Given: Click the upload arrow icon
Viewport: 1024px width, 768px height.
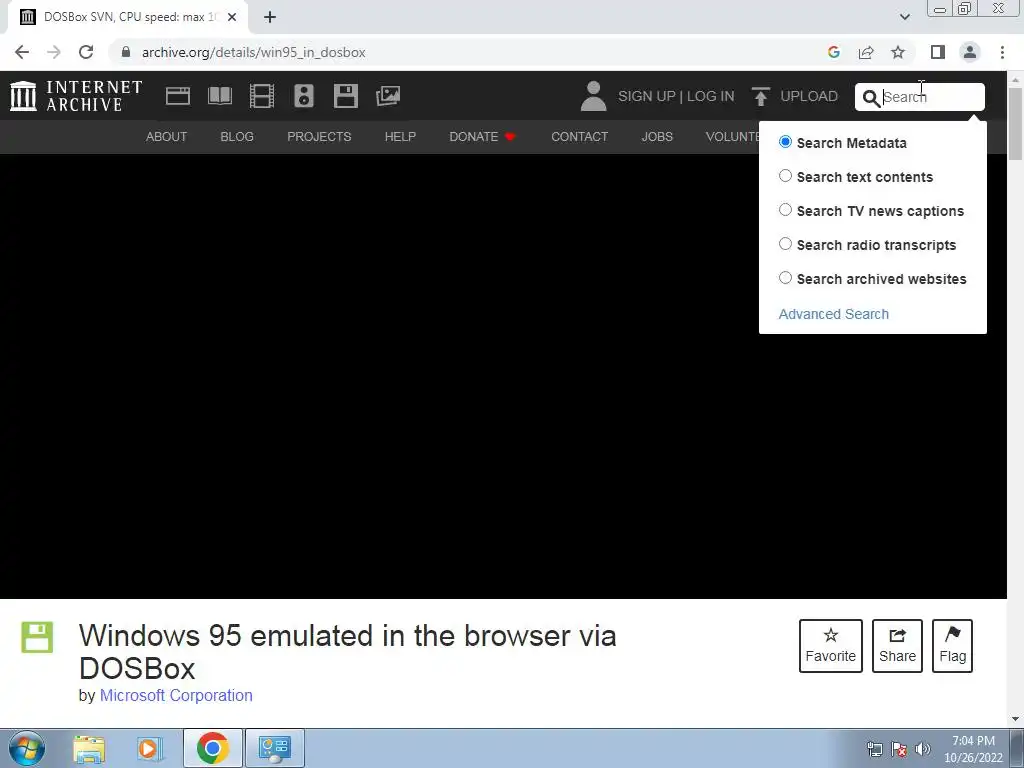Looking at the screenshot, I should pos(760,96).
